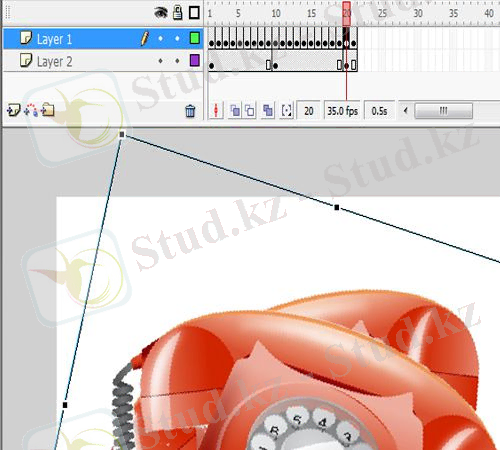The image size is (500, 450).
Task: Click the top-left transform handle on stage
Action: coord(122,135)
